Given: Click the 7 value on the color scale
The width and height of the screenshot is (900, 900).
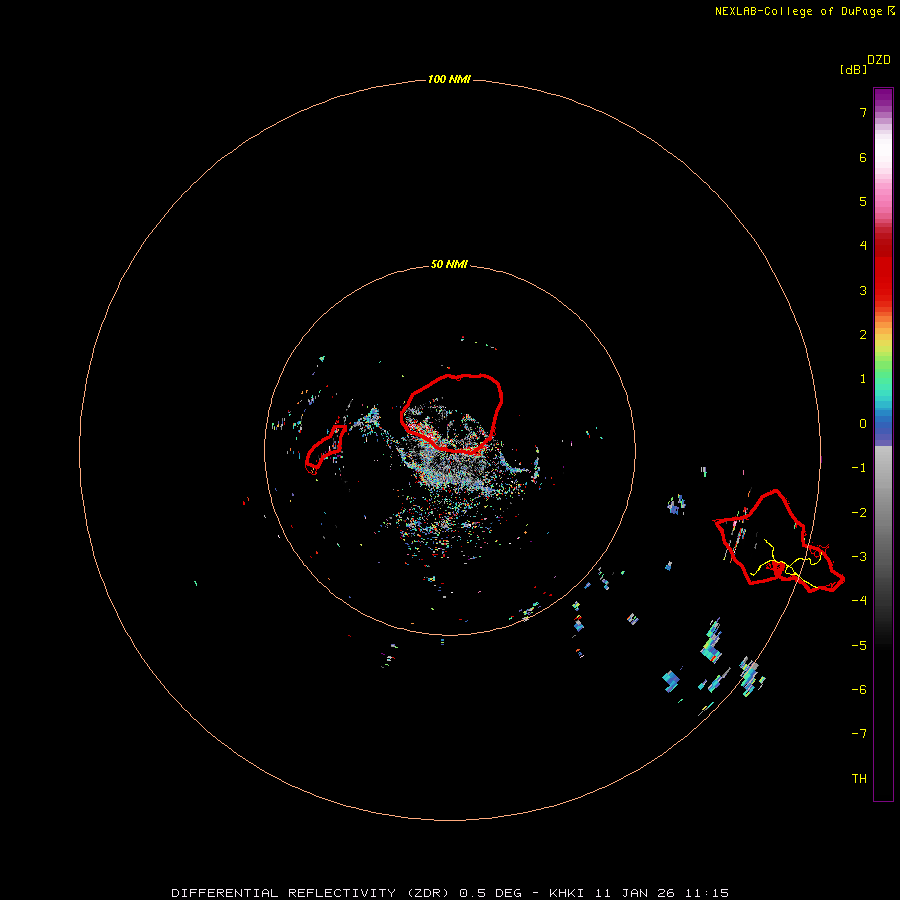Looking at the screenshot, I should click(x=863, y=112).
